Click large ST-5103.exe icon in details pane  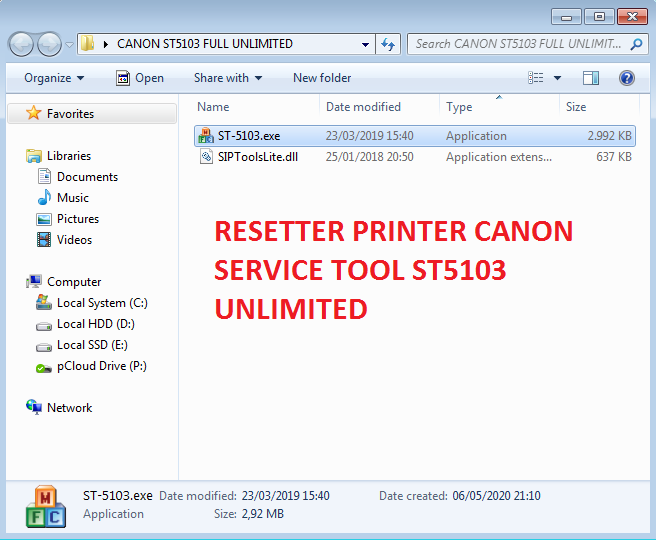tap(46, 507)
